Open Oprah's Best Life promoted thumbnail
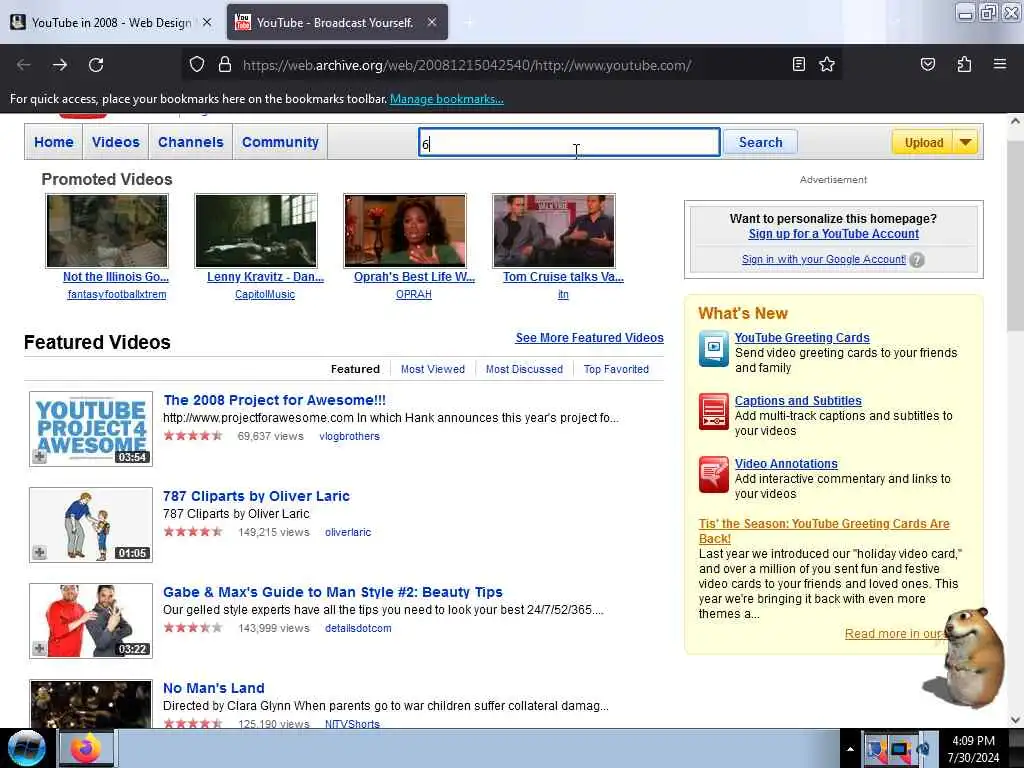The width and height of the screenshot is (1024, 768). coord(405,231)
